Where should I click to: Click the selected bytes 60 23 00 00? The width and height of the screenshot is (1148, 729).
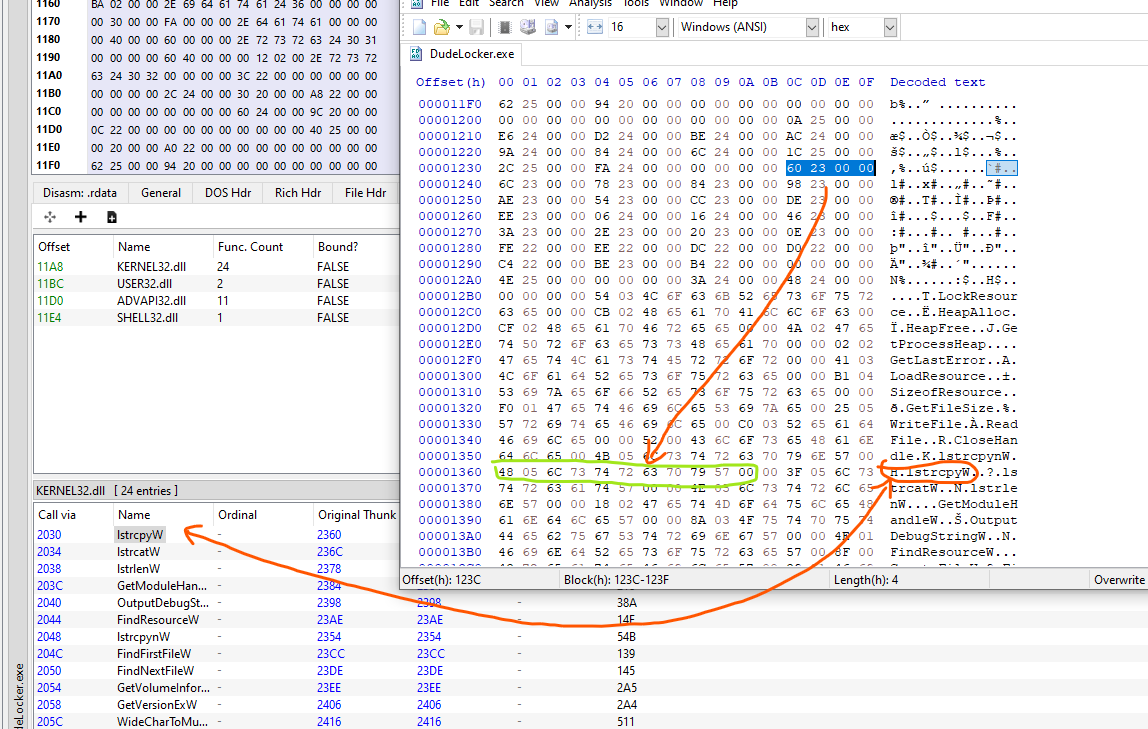pos(830,168)
